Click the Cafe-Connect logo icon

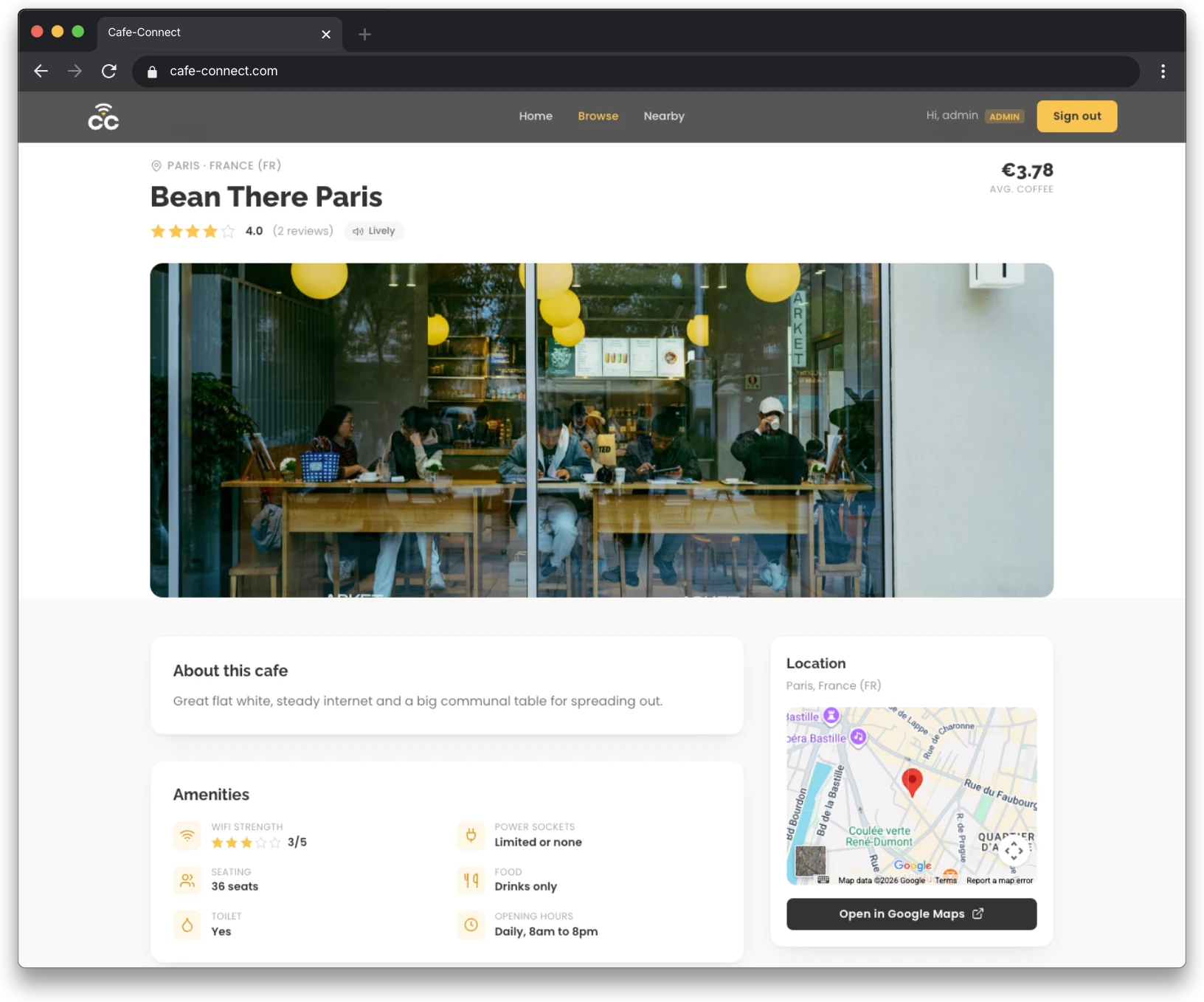[x=103, y=117]
